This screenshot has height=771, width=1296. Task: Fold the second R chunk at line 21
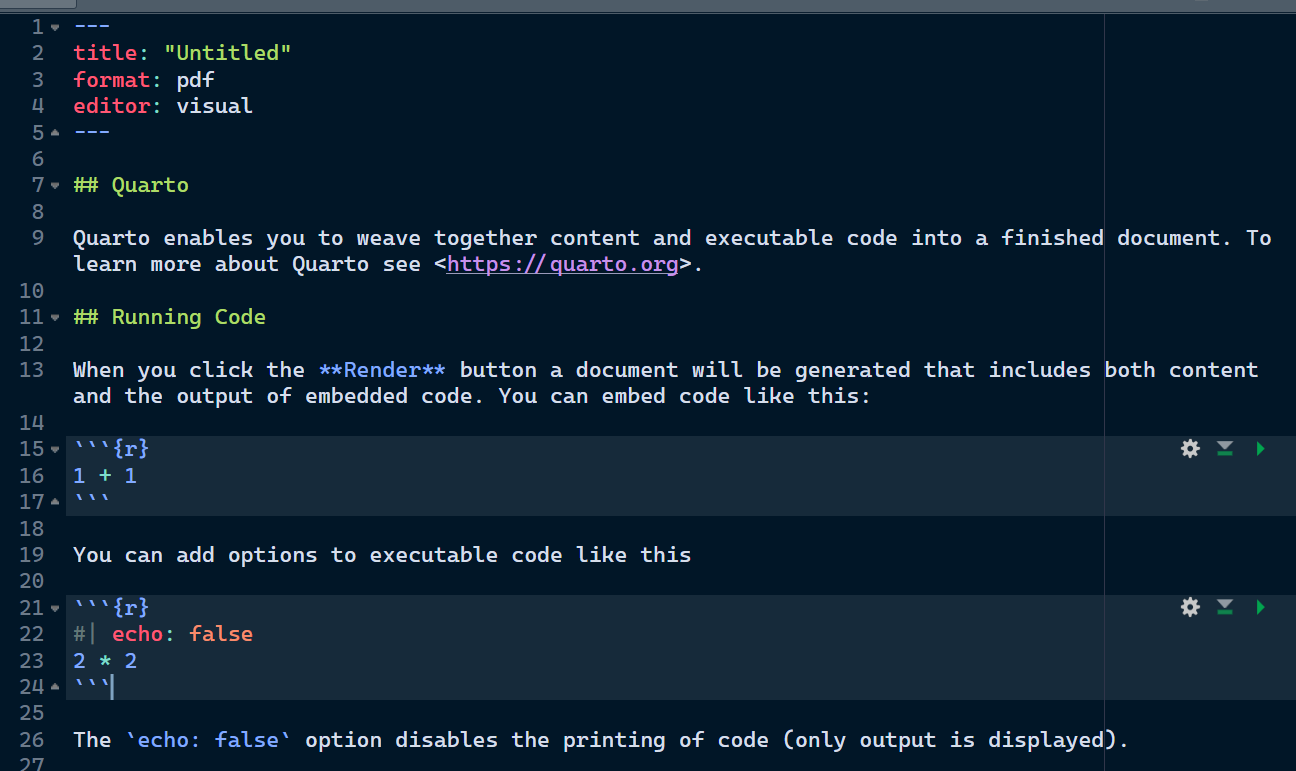pos(54,607)
